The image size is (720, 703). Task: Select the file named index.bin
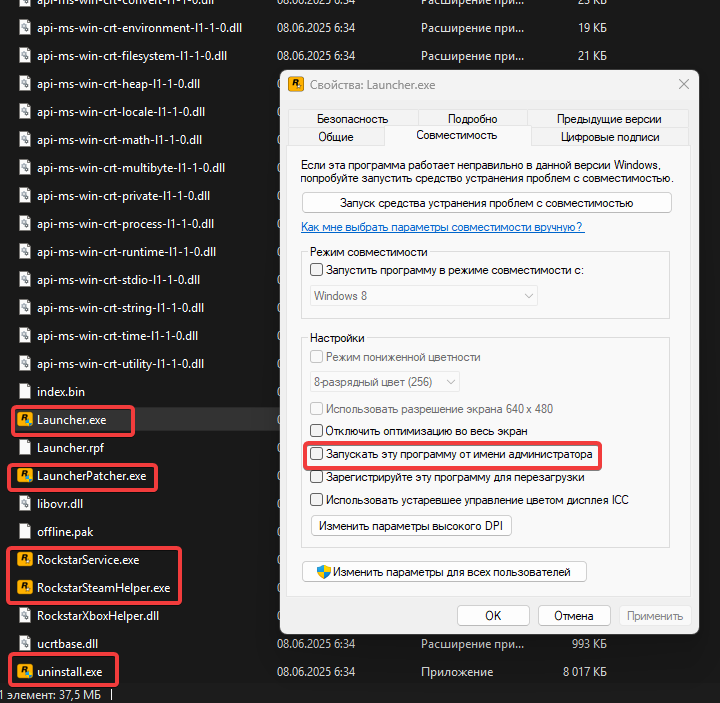tap(61, 392)
